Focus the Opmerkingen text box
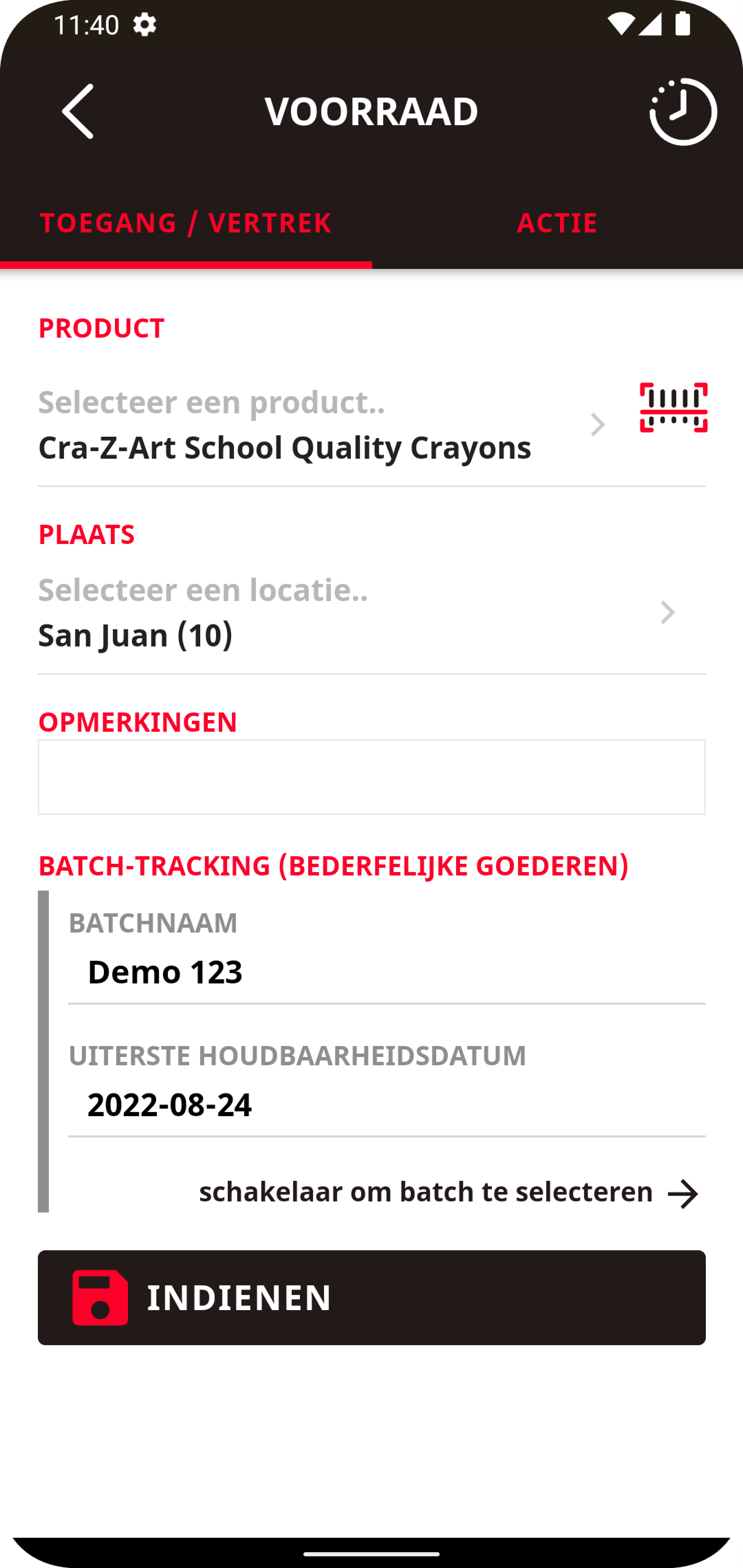Screen dimensions: 743x1568 click(x=371, y=777)
